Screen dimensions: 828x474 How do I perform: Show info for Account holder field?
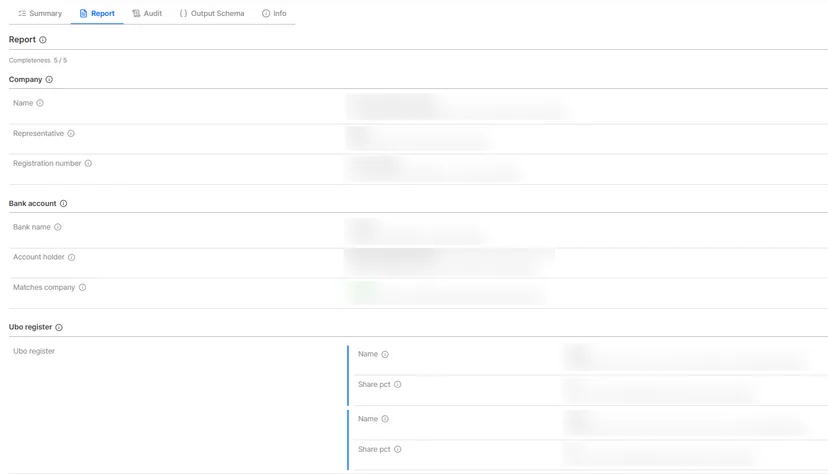pos(71,258)
